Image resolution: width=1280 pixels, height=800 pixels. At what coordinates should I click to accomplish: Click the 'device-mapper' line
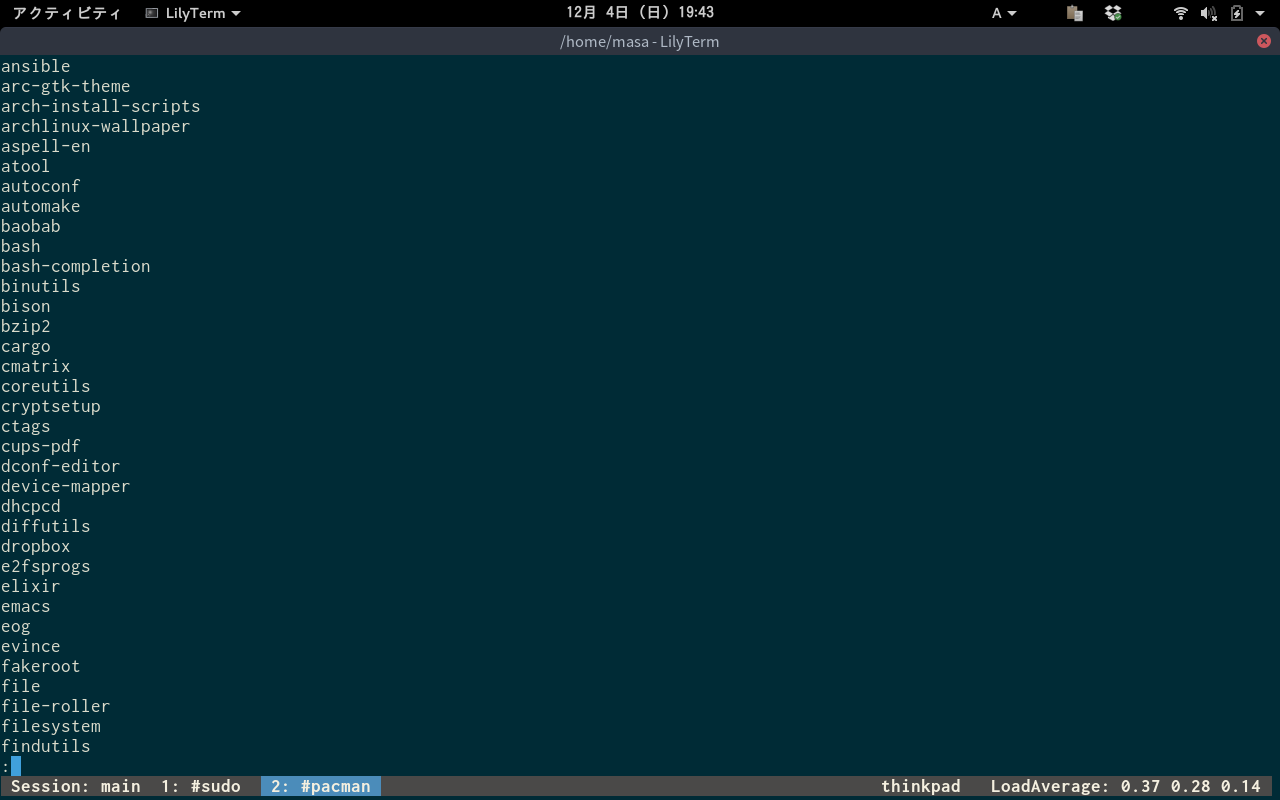point(66,486)
